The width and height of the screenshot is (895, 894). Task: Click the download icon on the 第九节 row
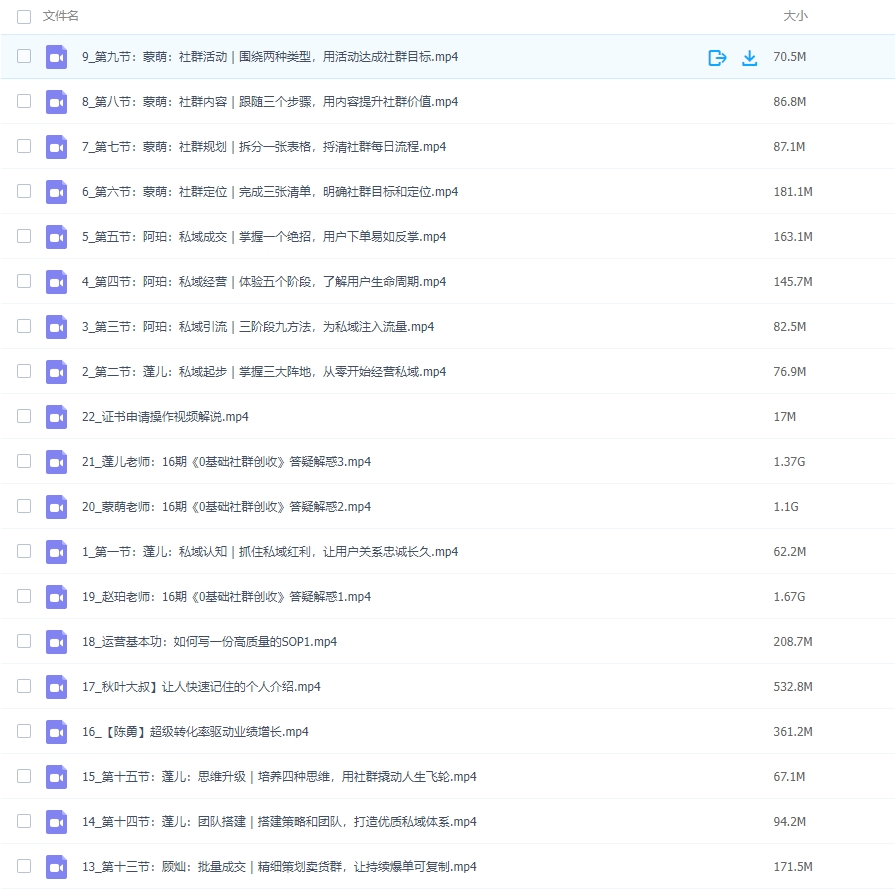coord(749,58)
